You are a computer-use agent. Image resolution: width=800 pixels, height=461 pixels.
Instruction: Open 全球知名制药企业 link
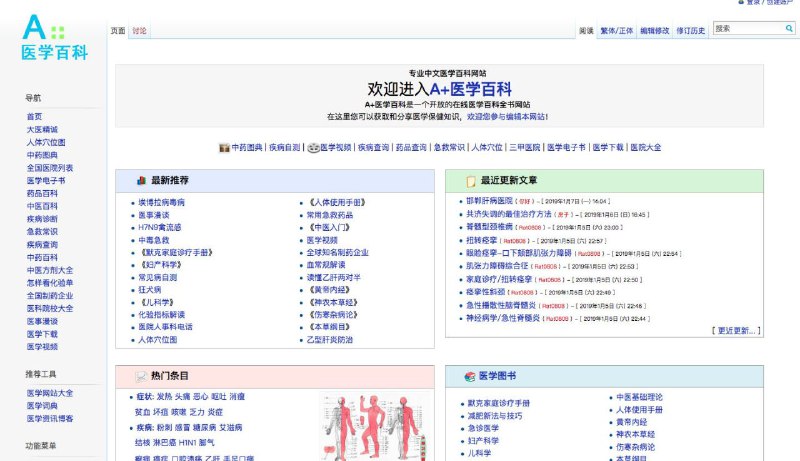tap(337, 252)
